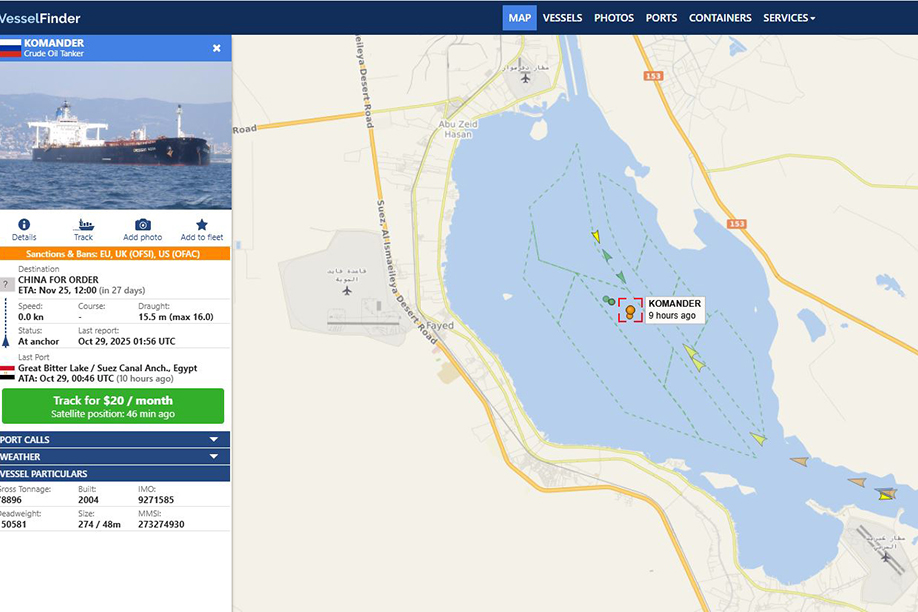The image size is (918, 612).
Task: Click the Add photo camera icon
Action: point(143,226)
